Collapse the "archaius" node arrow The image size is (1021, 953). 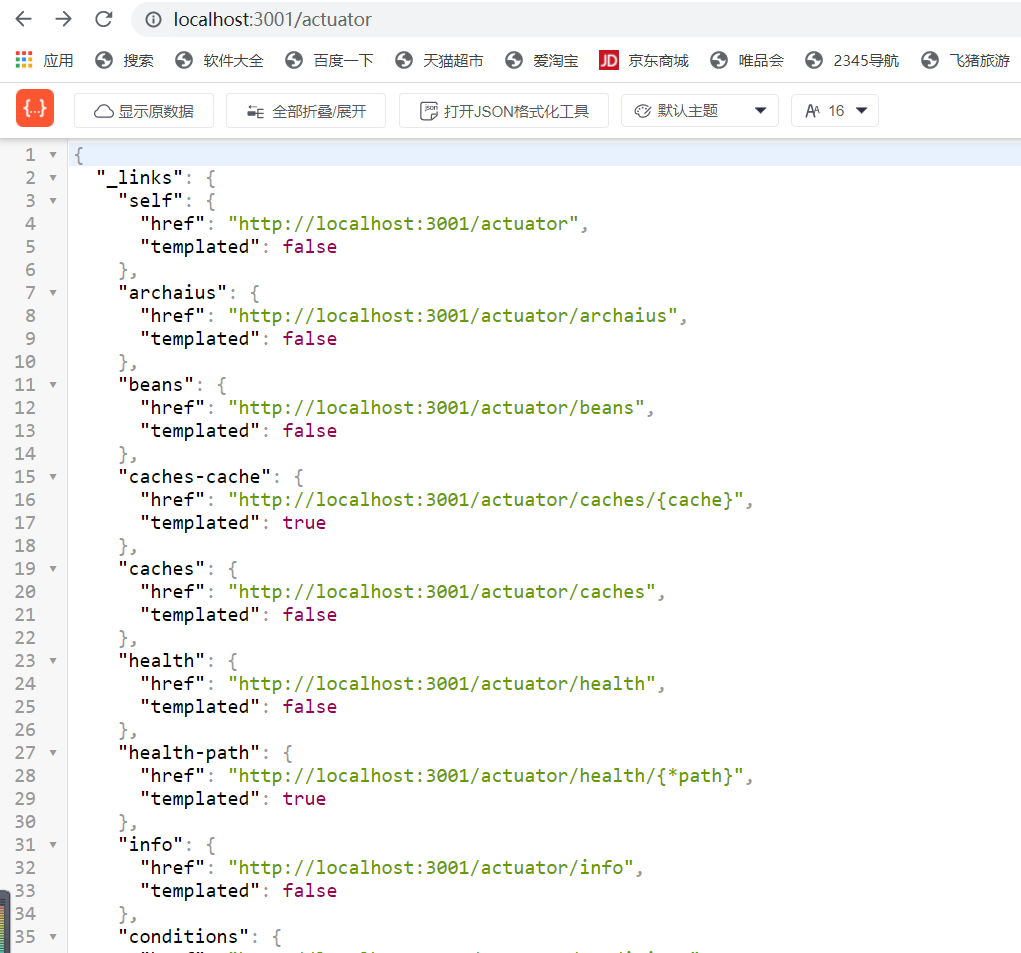coord(53,293)
